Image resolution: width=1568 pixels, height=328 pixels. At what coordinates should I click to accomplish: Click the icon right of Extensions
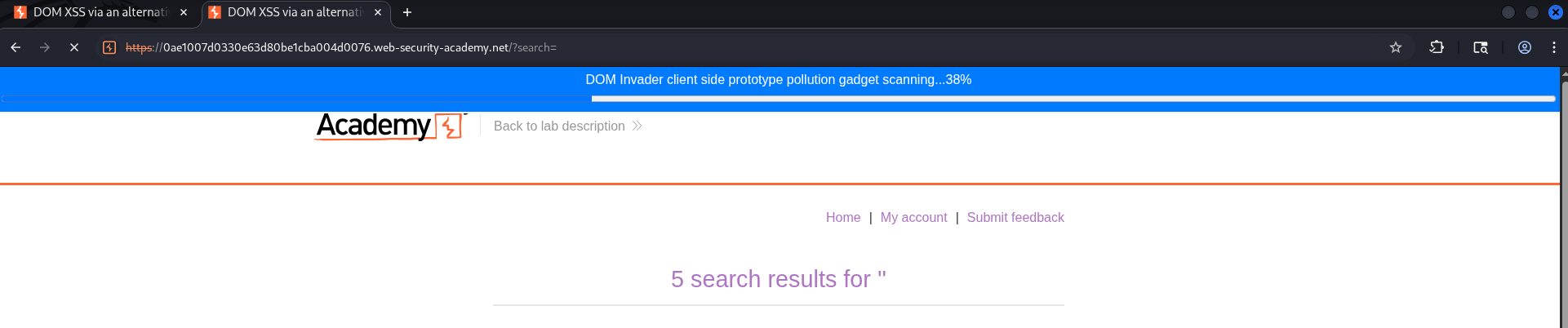click(1480, 47)
